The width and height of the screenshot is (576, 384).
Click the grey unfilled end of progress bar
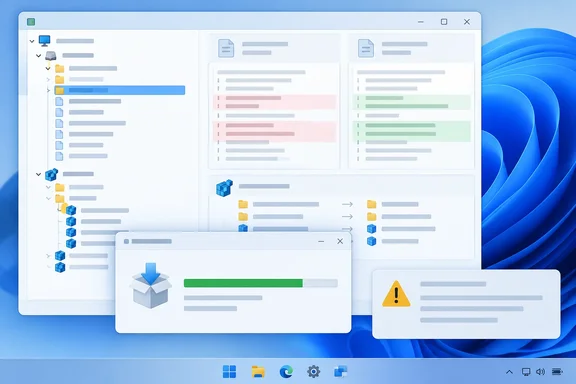click(320, 283)
